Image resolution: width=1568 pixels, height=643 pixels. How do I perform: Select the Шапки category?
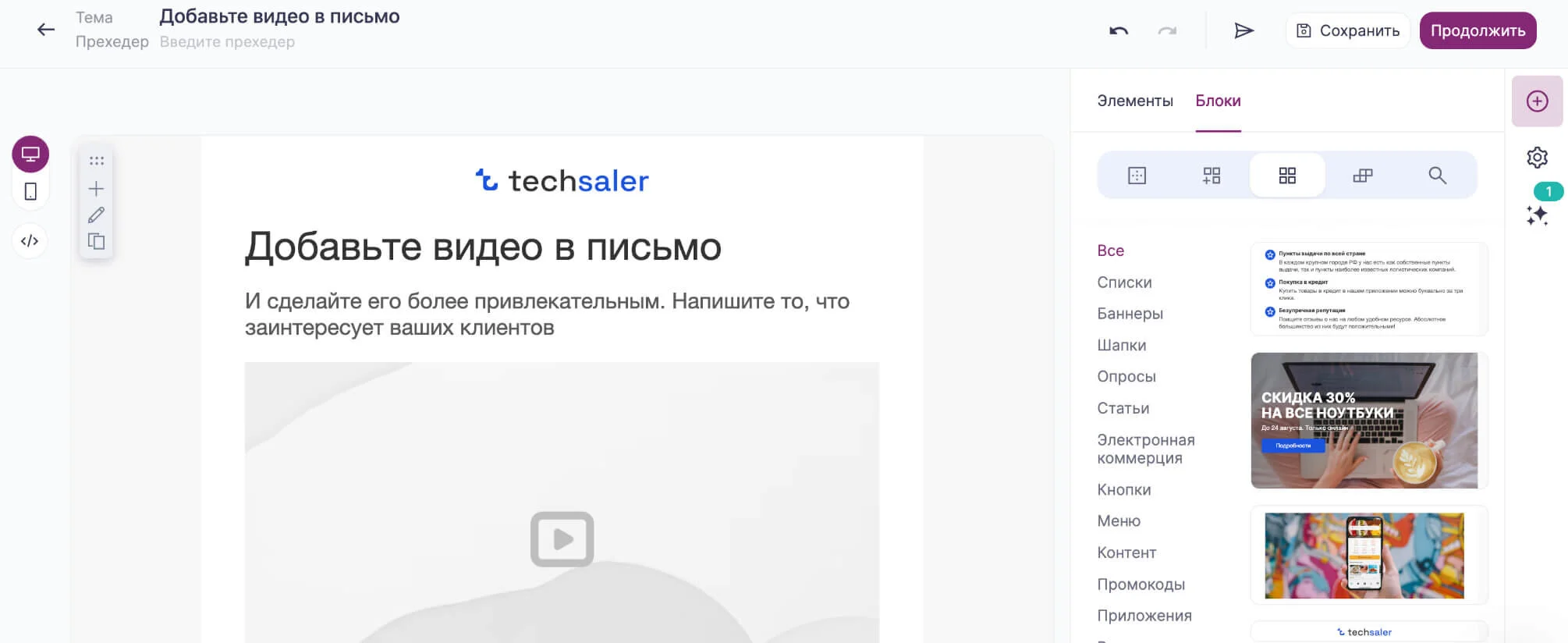click(1121, 345)
